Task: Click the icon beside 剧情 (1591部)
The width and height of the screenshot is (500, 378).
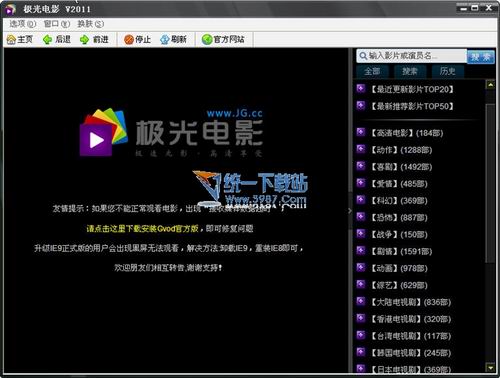Action: [361, 251]
